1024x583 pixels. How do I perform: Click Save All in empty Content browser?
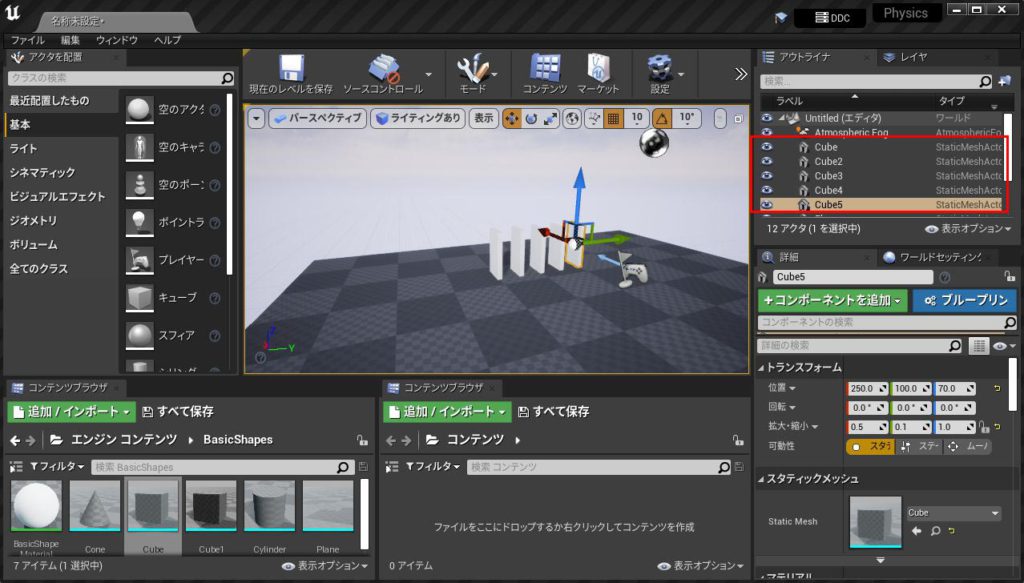click(x=554, y=412)
